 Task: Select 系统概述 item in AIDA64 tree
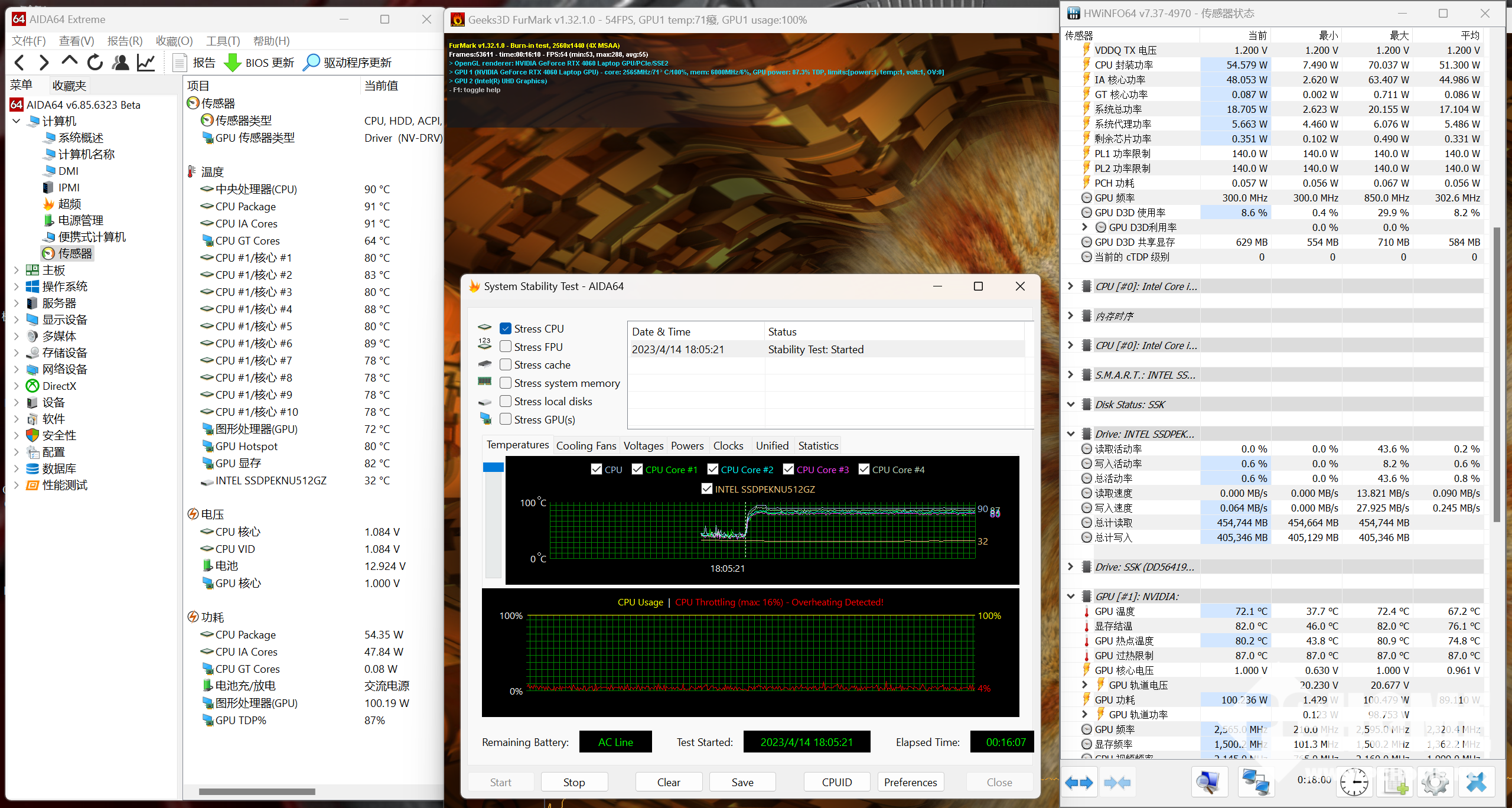(74, 138)
